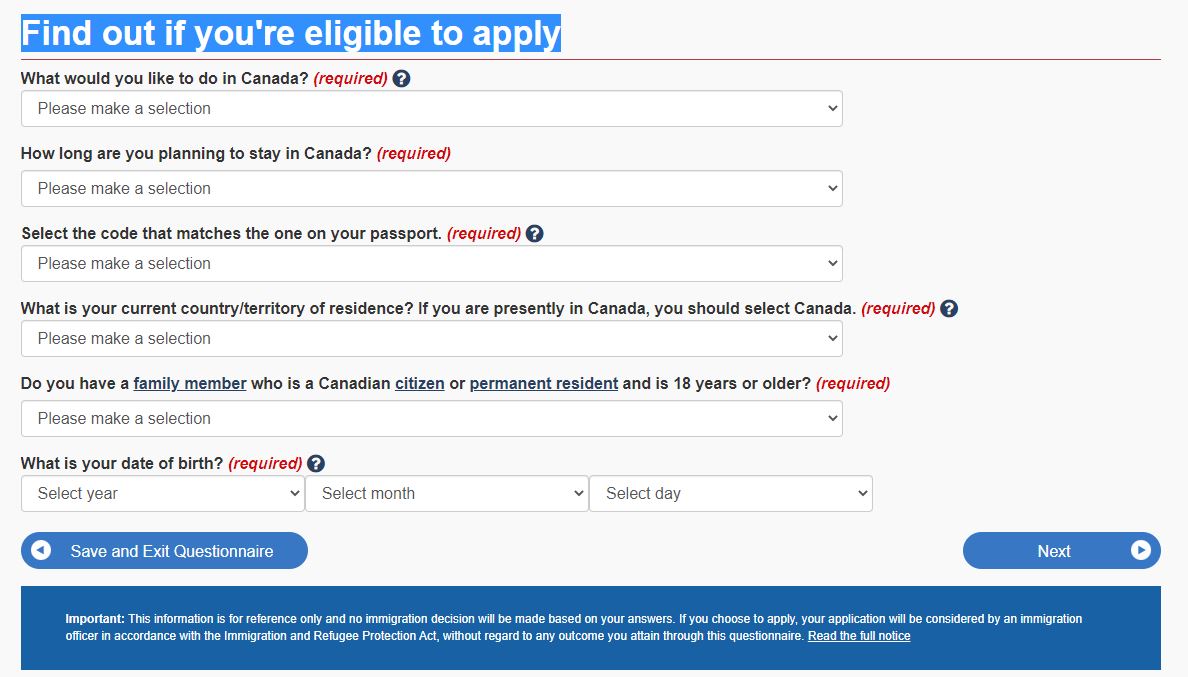Expand the planned length of stay dropdown
This screenshot has height=677, width=1188.
click(432, 189)
